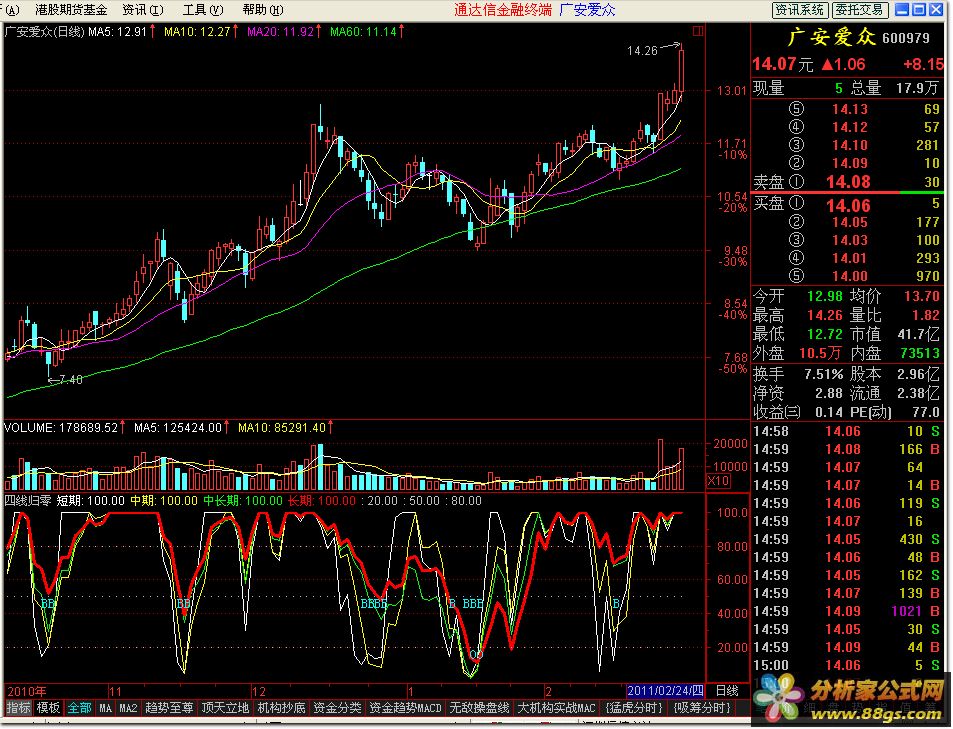Switch to the MA indicator tab

105,708
